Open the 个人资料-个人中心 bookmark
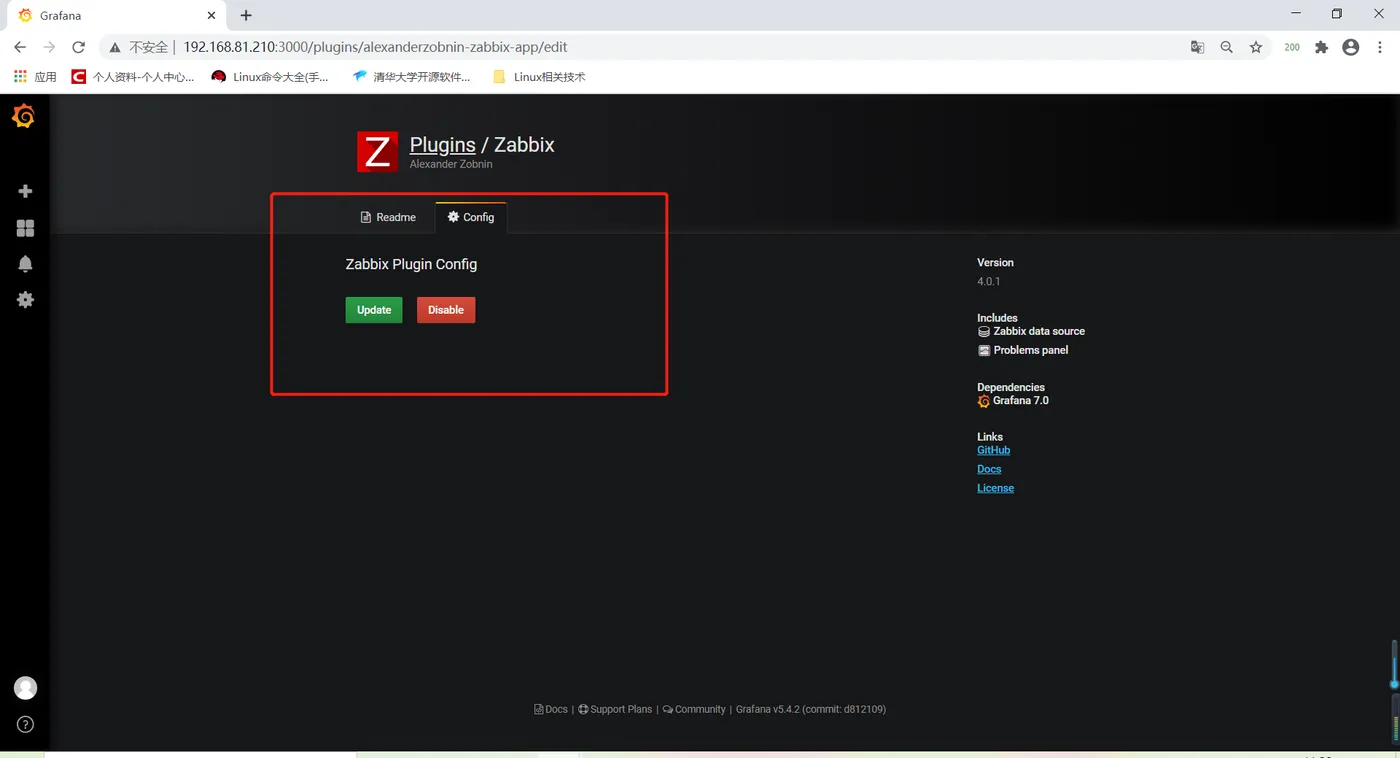Viewport: 1400px width, 758px height. (133, 76)
